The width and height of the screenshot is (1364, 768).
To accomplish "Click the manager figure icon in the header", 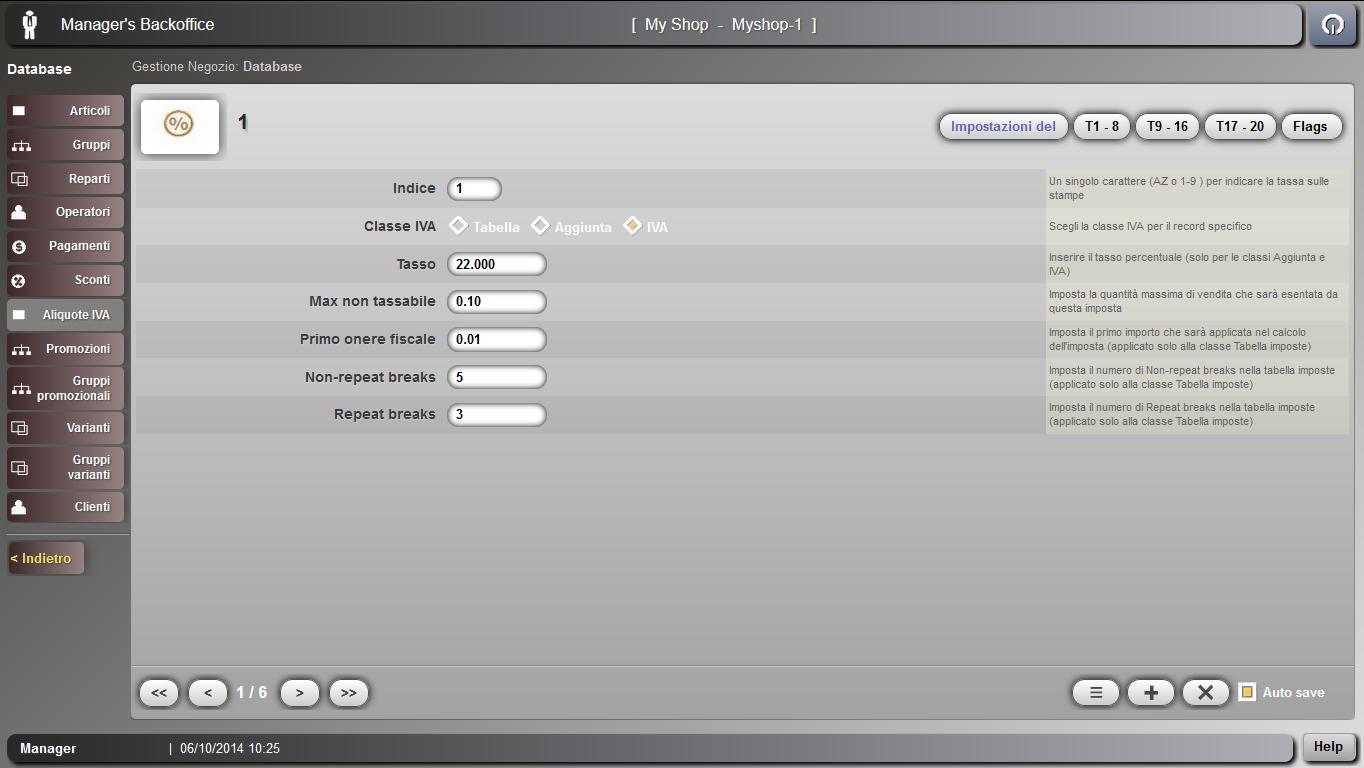I will (29, 25).
